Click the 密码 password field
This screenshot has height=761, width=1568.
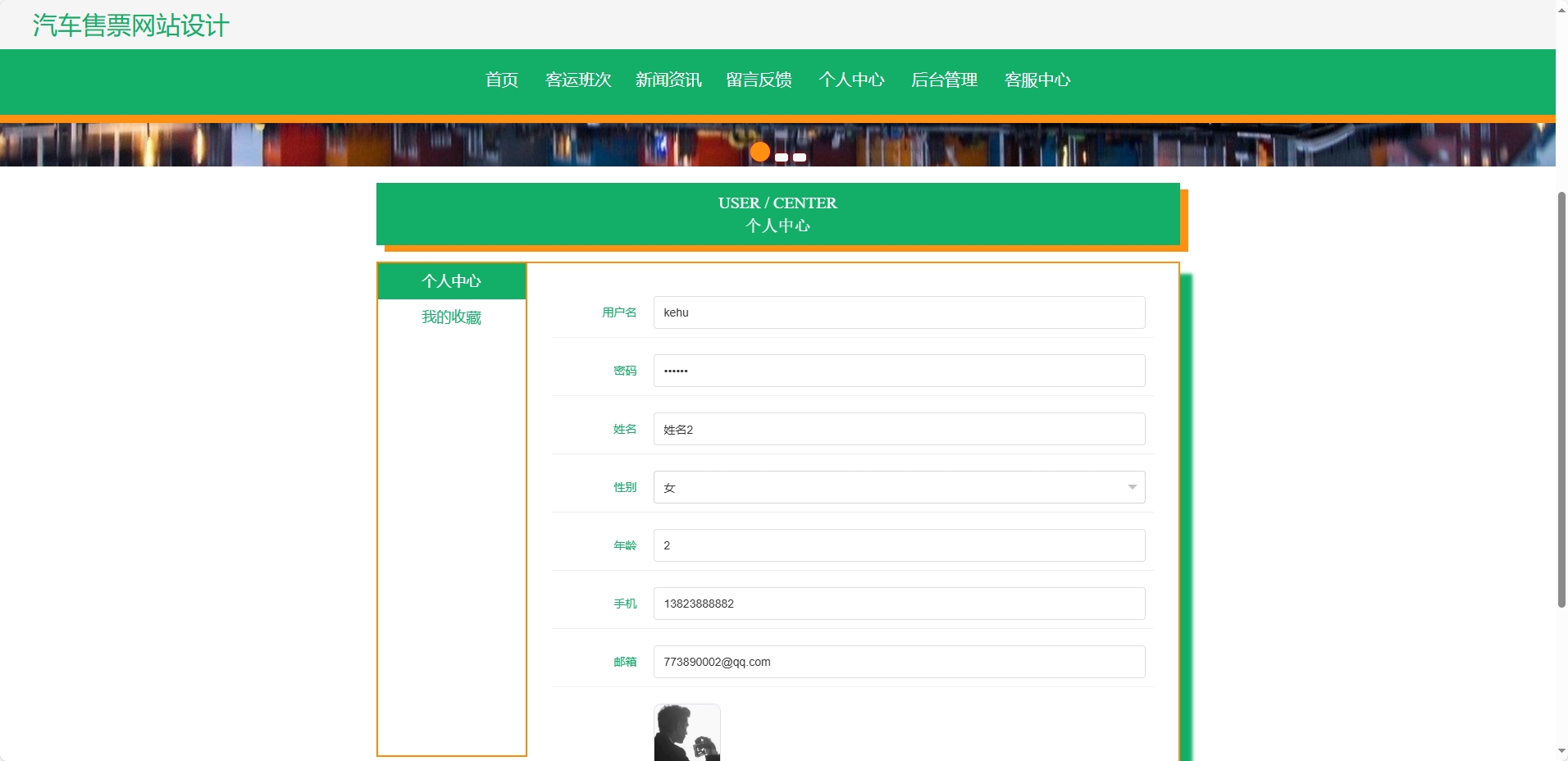[897, 371]
